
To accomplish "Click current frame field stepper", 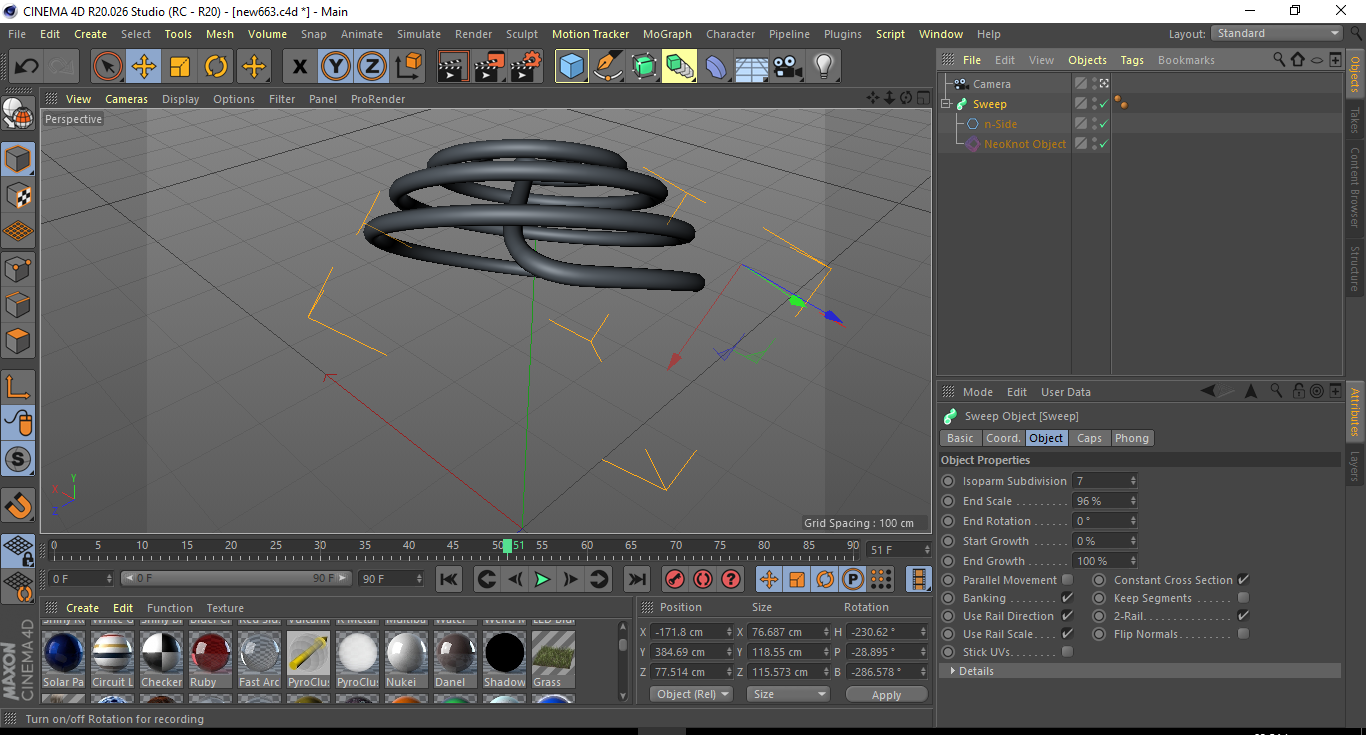I will point(926,550).
